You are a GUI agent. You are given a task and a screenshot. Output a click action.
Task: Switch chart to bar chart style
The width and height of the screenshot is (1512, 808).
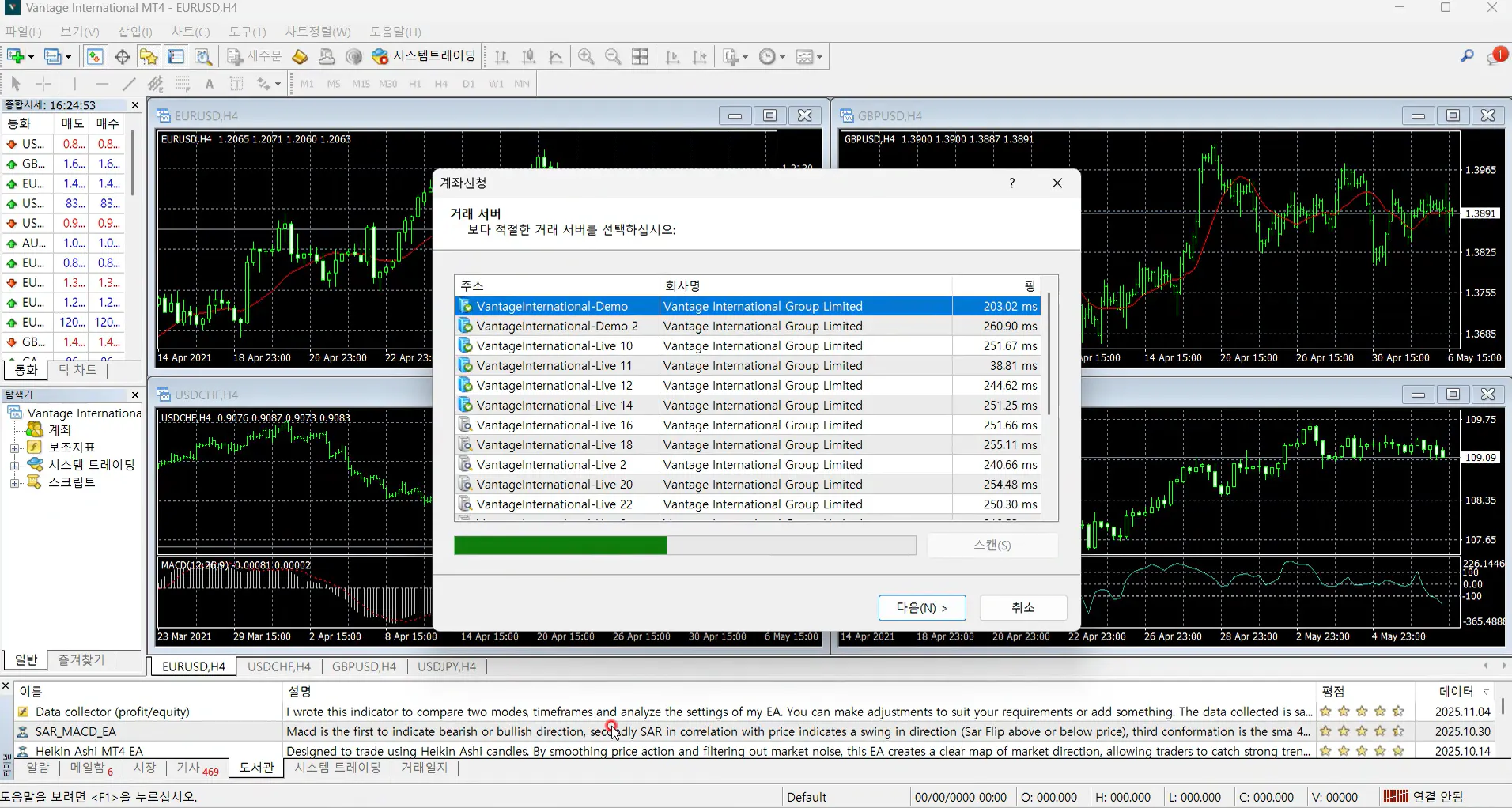click(501, 56)
